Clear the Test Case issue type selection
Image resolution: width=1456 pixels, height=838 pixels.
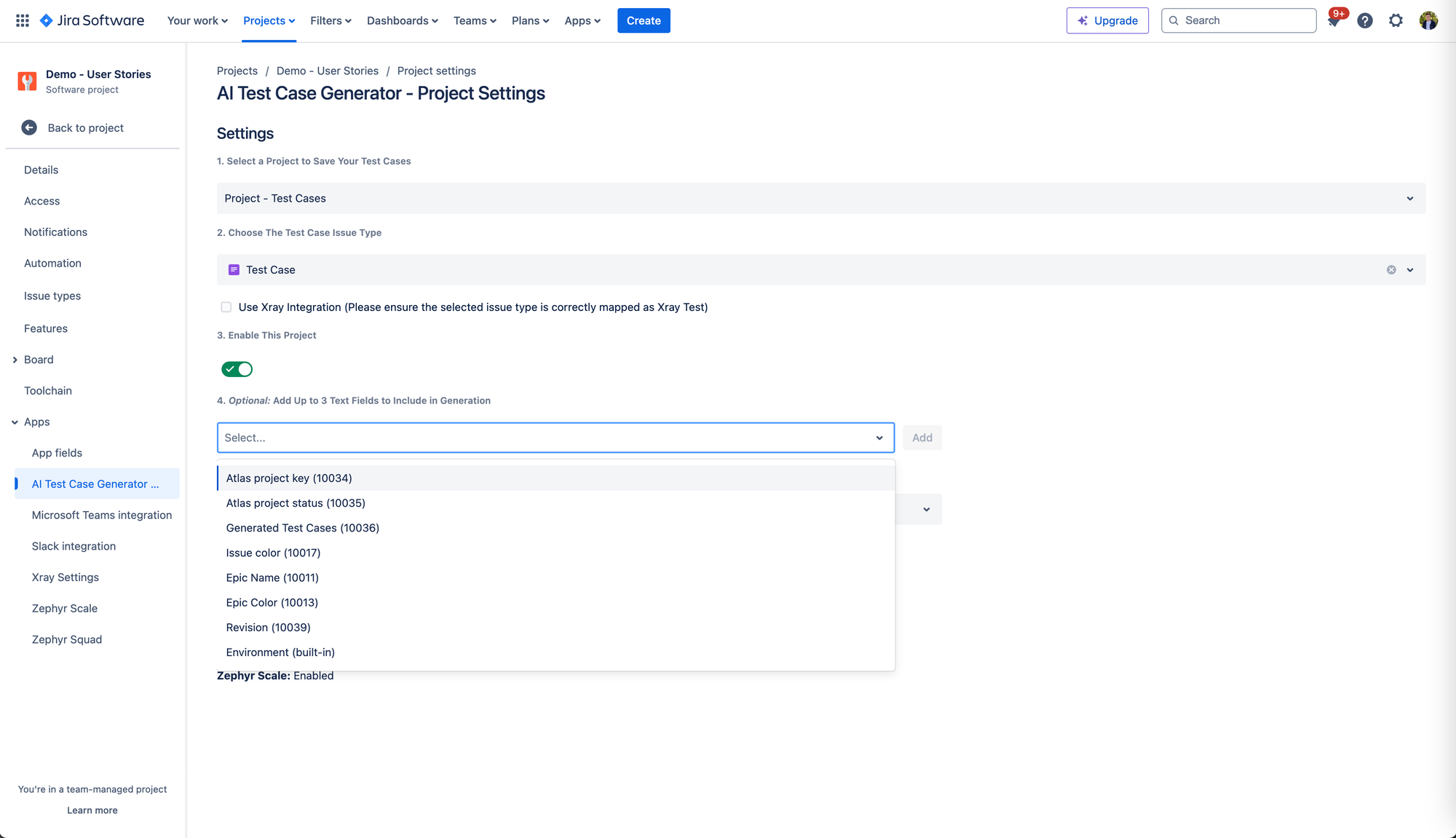[1391, 269]
